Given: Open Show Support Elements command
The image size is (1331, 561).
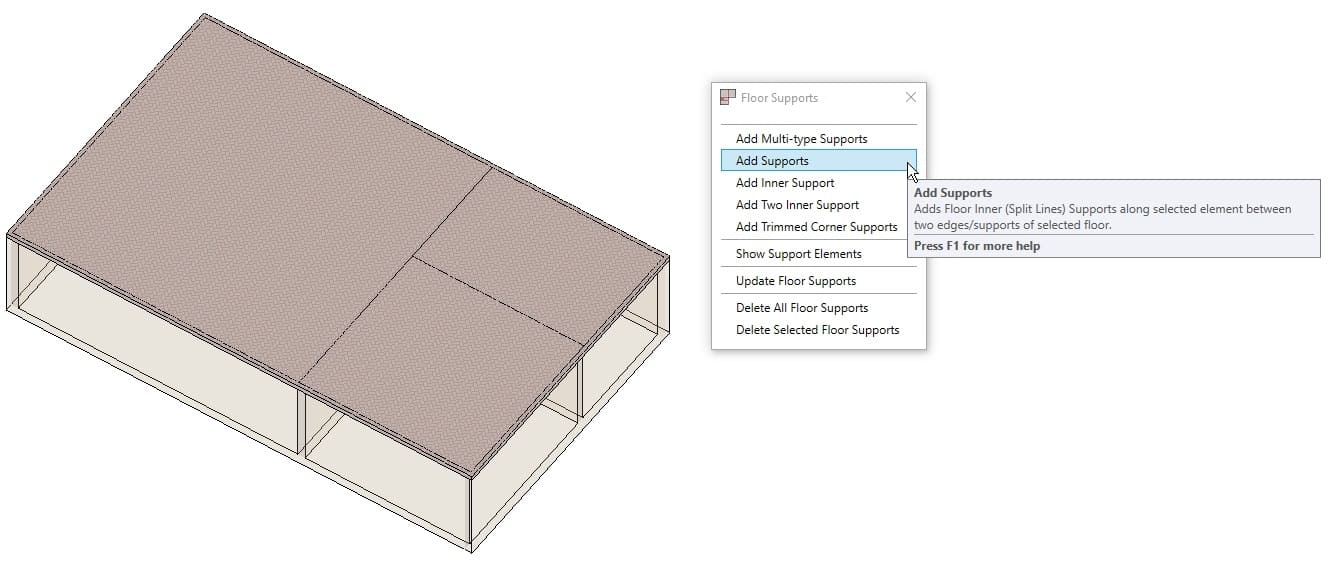Looking at the screenshot, I should (818, 254).
